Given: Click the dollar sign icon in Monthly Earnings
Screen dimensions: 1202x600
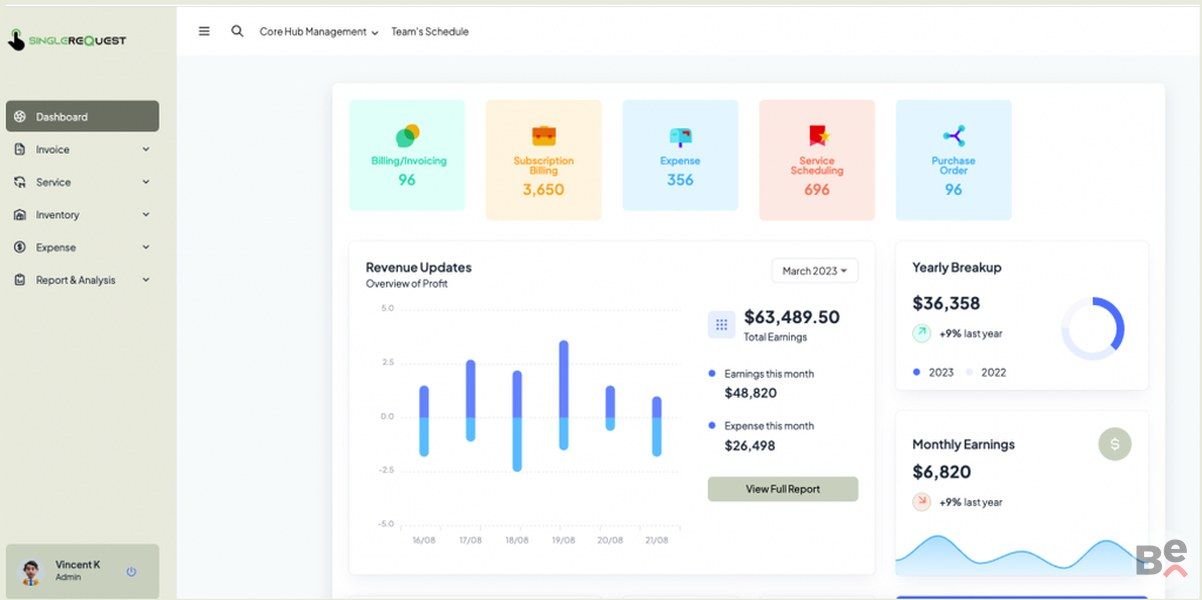Looking at the screenshot, I should click(x=1114, y=443).
